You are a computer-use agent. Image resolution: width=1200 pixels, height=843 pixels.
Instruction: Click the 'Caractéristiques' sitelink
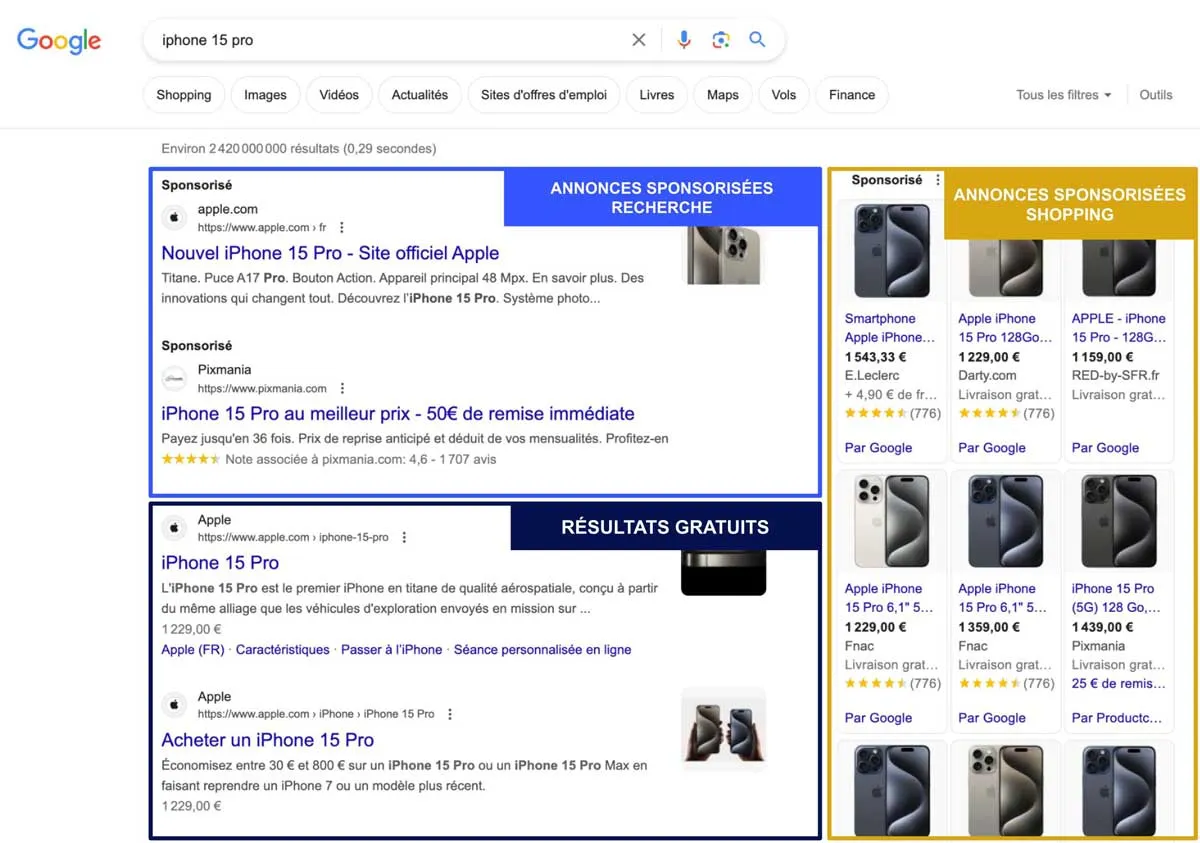click(282, 649)
